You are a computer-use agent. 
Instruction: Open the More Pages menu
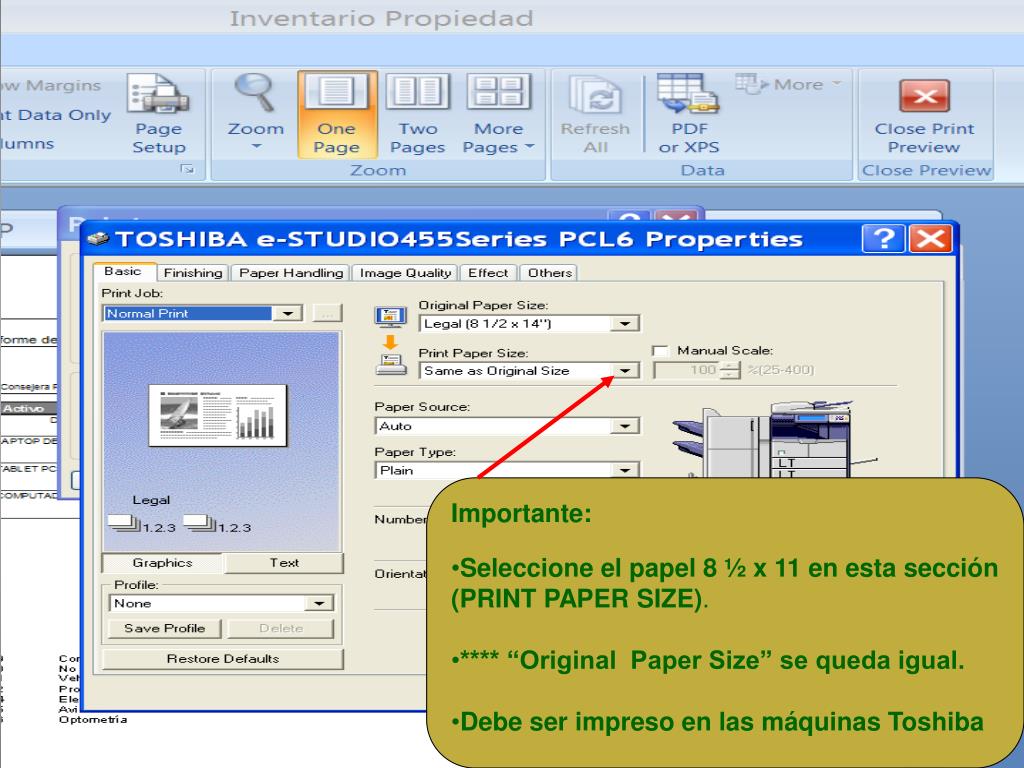[498, 114]
